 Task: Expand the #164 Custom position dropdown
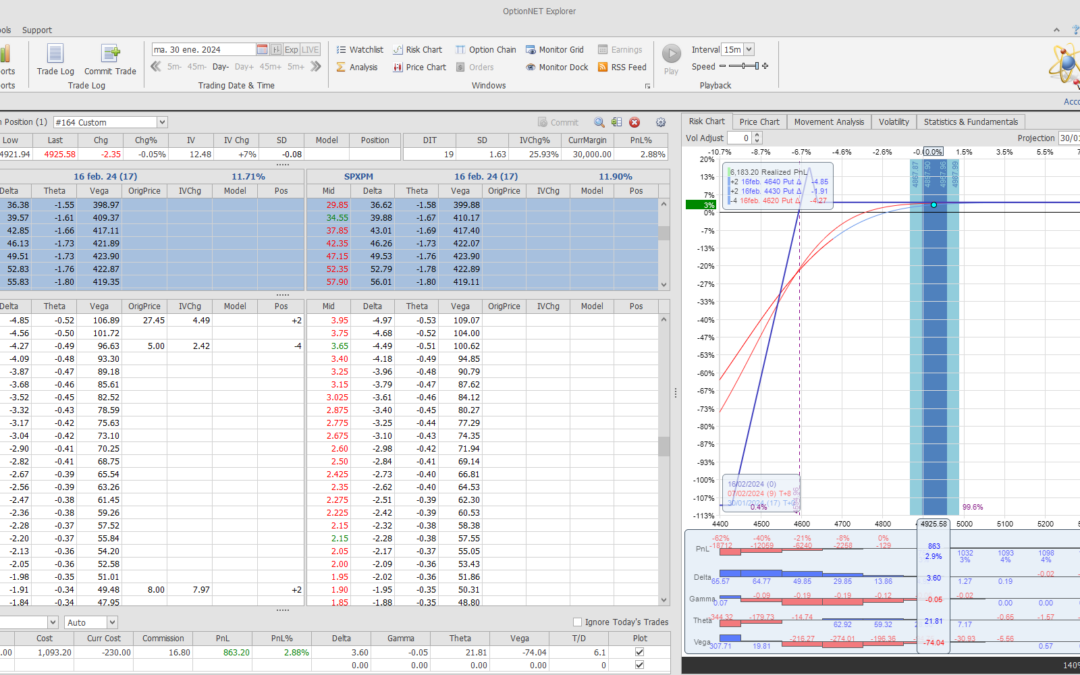pos(162,122)
